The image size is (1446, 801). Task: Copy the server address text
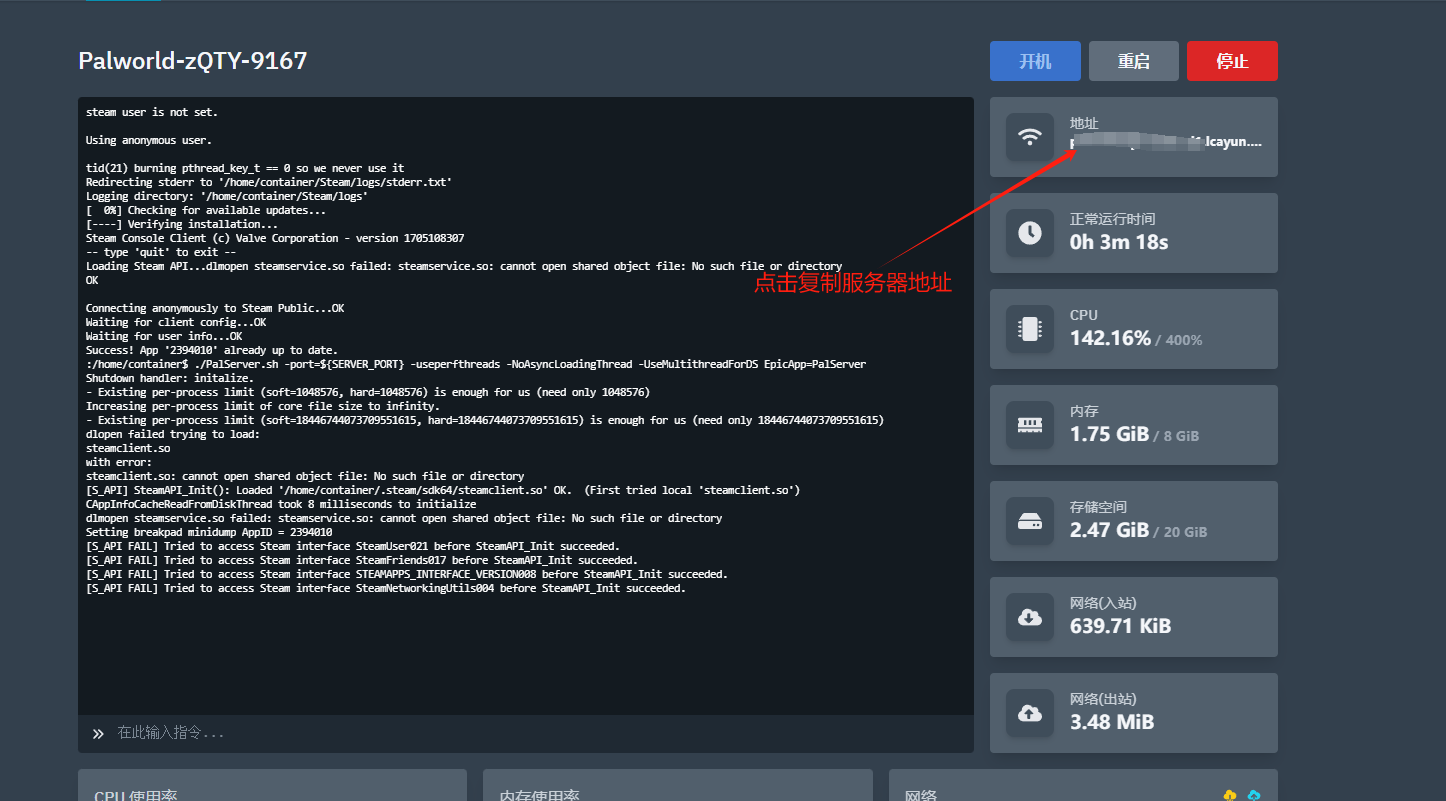pos(1166,143)
